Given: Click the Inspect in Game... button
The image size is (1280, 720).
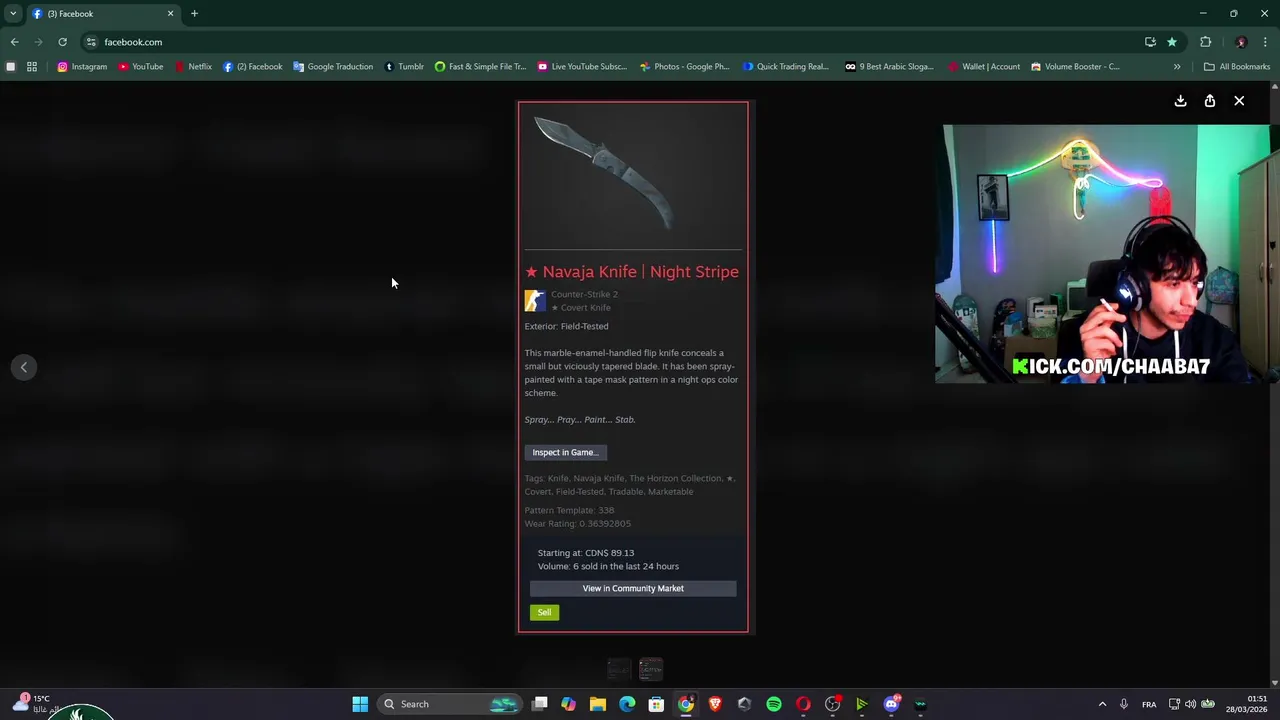Looking at the screenshot, I should [x=565, y=452].
